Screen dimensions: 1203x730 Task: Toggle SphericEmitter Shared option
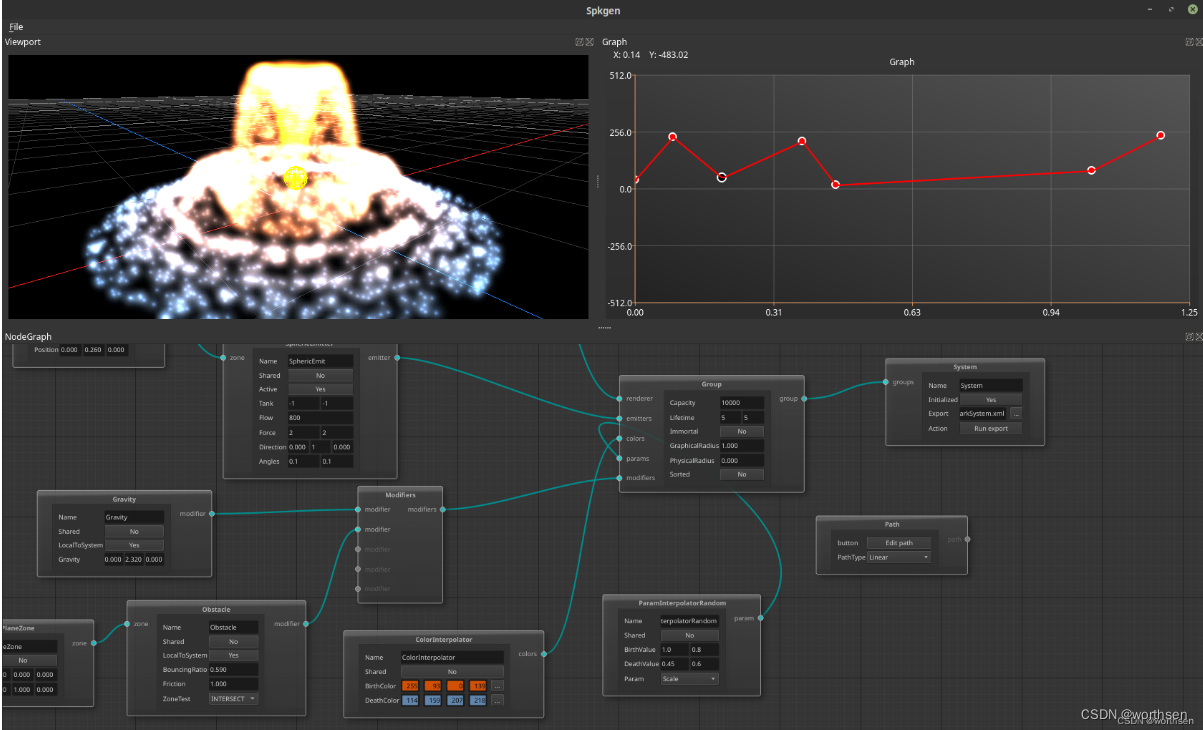(x=320, y=376)
